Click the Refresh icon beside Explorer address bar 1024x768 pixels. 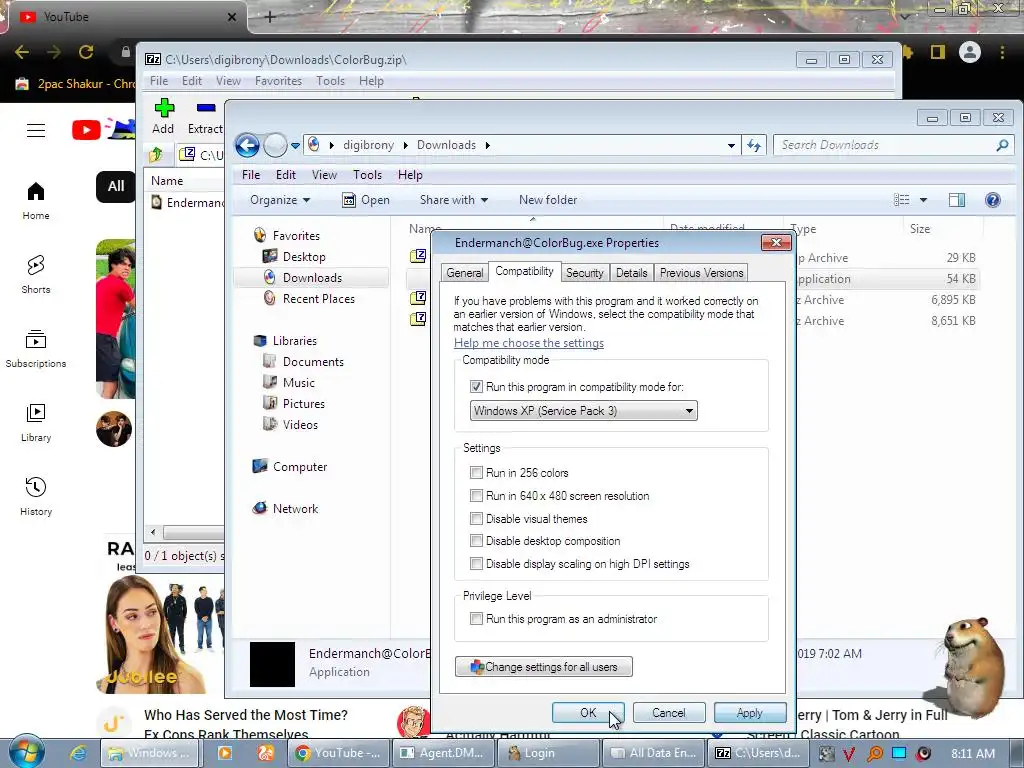coord(754,145)
